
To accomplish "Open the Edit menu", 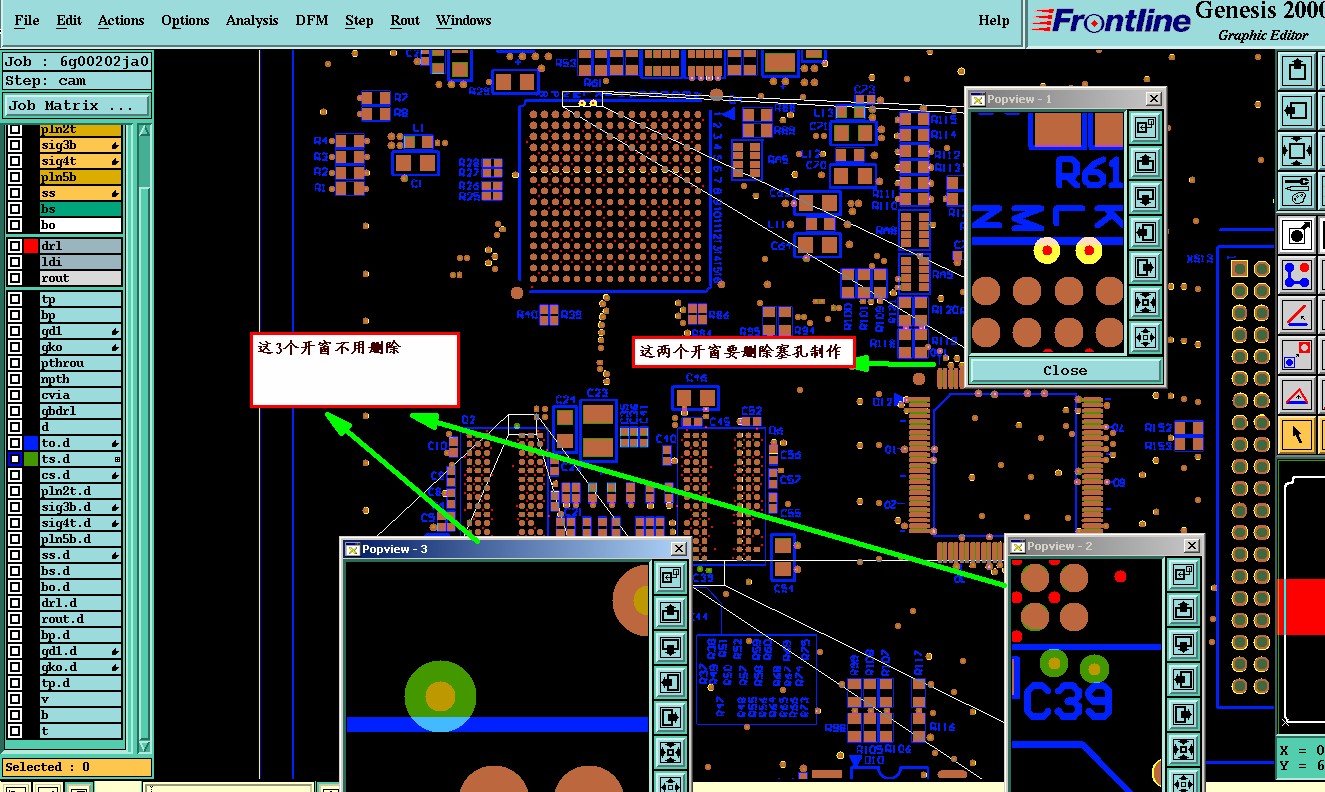I will 69,20.
